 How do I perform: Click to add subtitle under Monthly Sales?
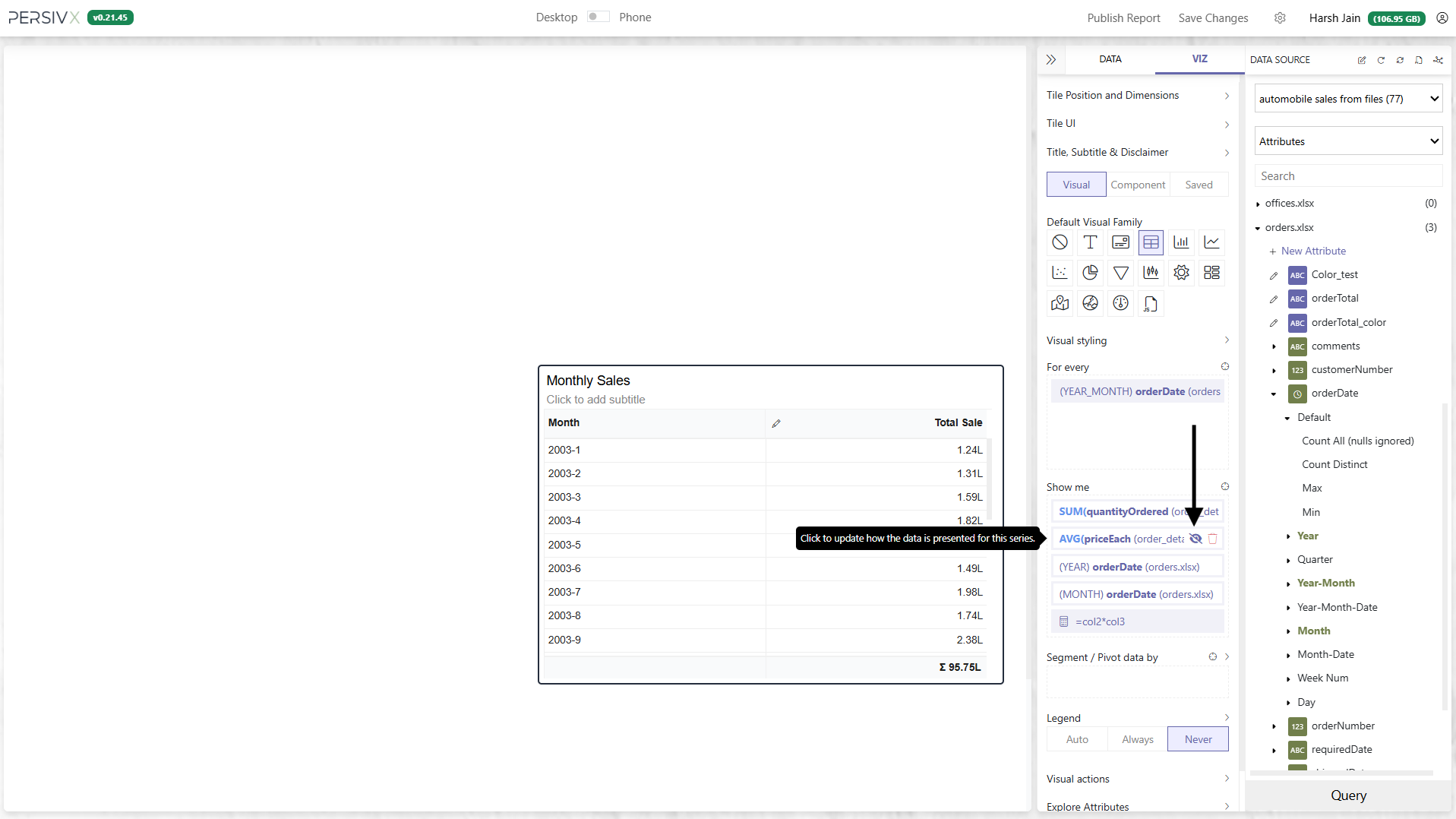click(595, 400)
